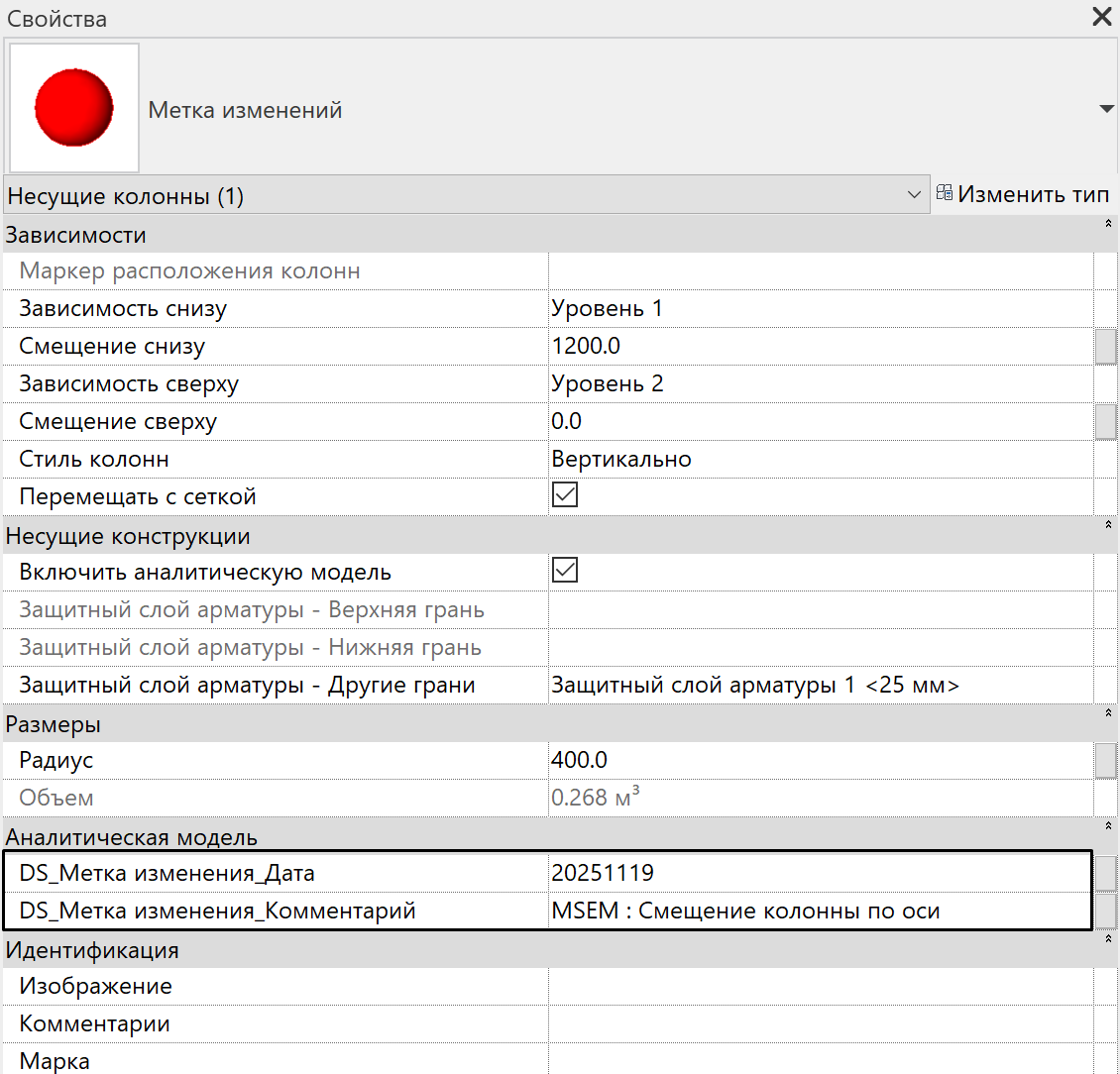Collapse the Зависимости section

tap(1108, 226)
